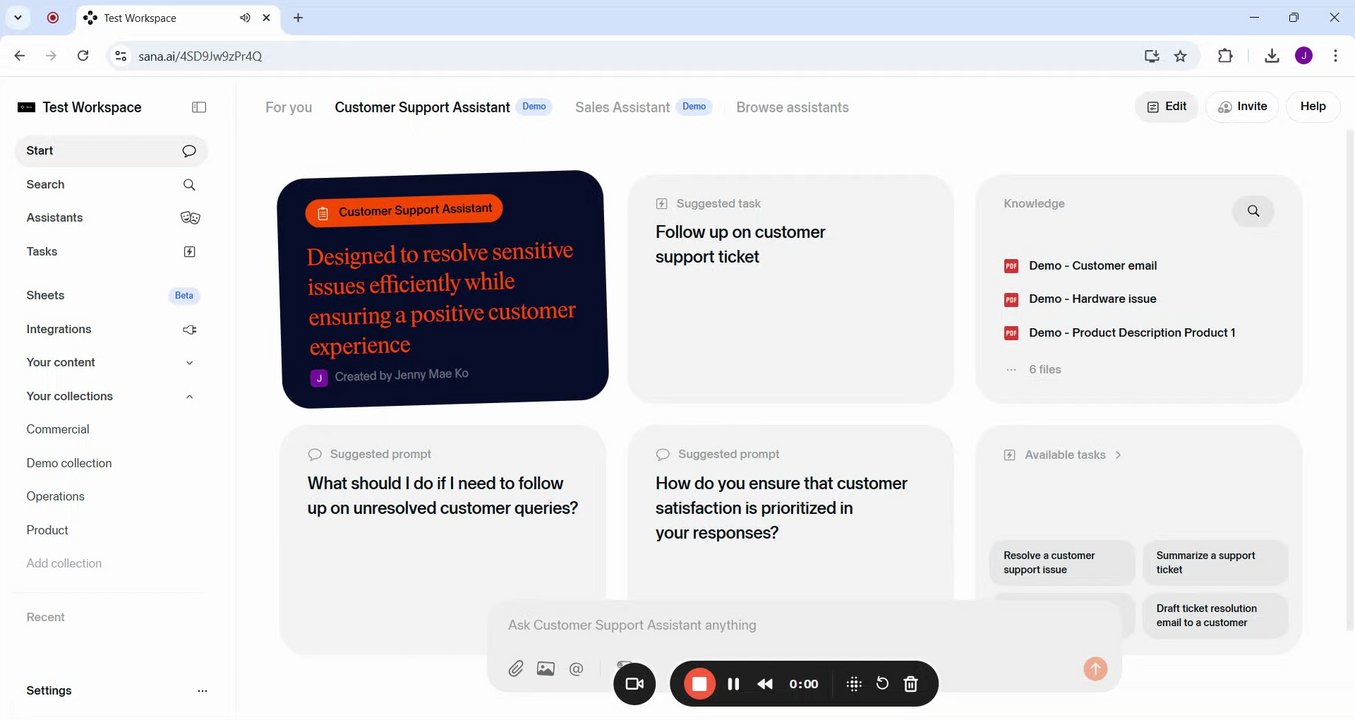Open the Product collection

(47, 531)
